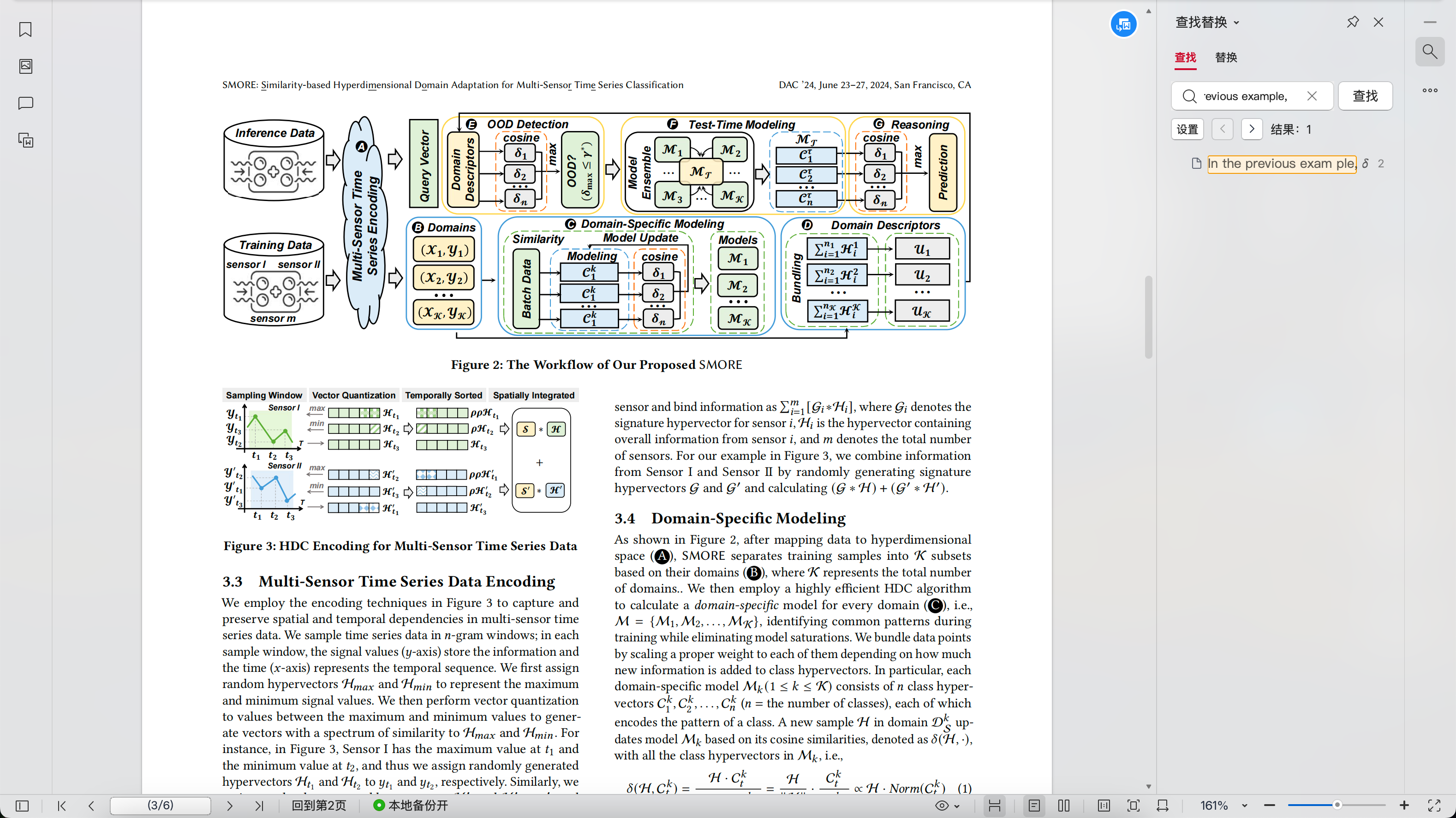This screenshot has width=1456, height=818.
Task: Click the document vertical scrollbar thumb
Action: [x=1149, y=317]
